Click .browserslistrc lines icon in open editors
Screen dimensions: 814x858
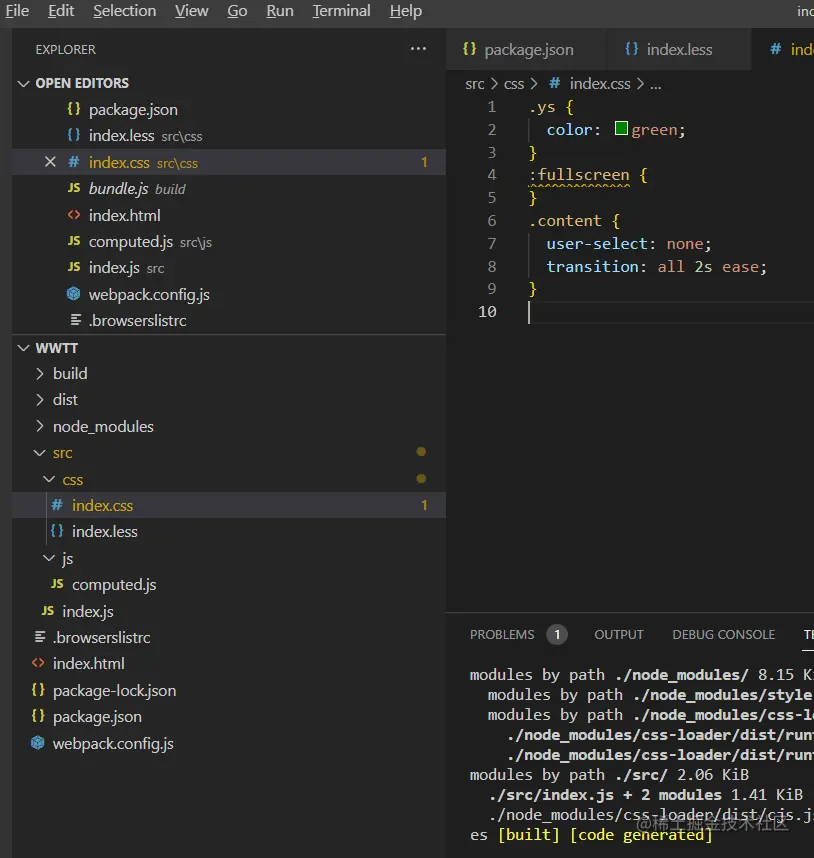[x=76, y=320]
